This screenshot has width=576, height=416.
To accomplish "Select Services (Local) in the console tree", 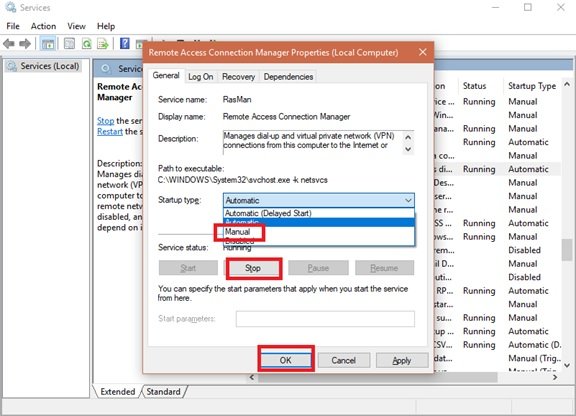I will [x=50, y=66].
